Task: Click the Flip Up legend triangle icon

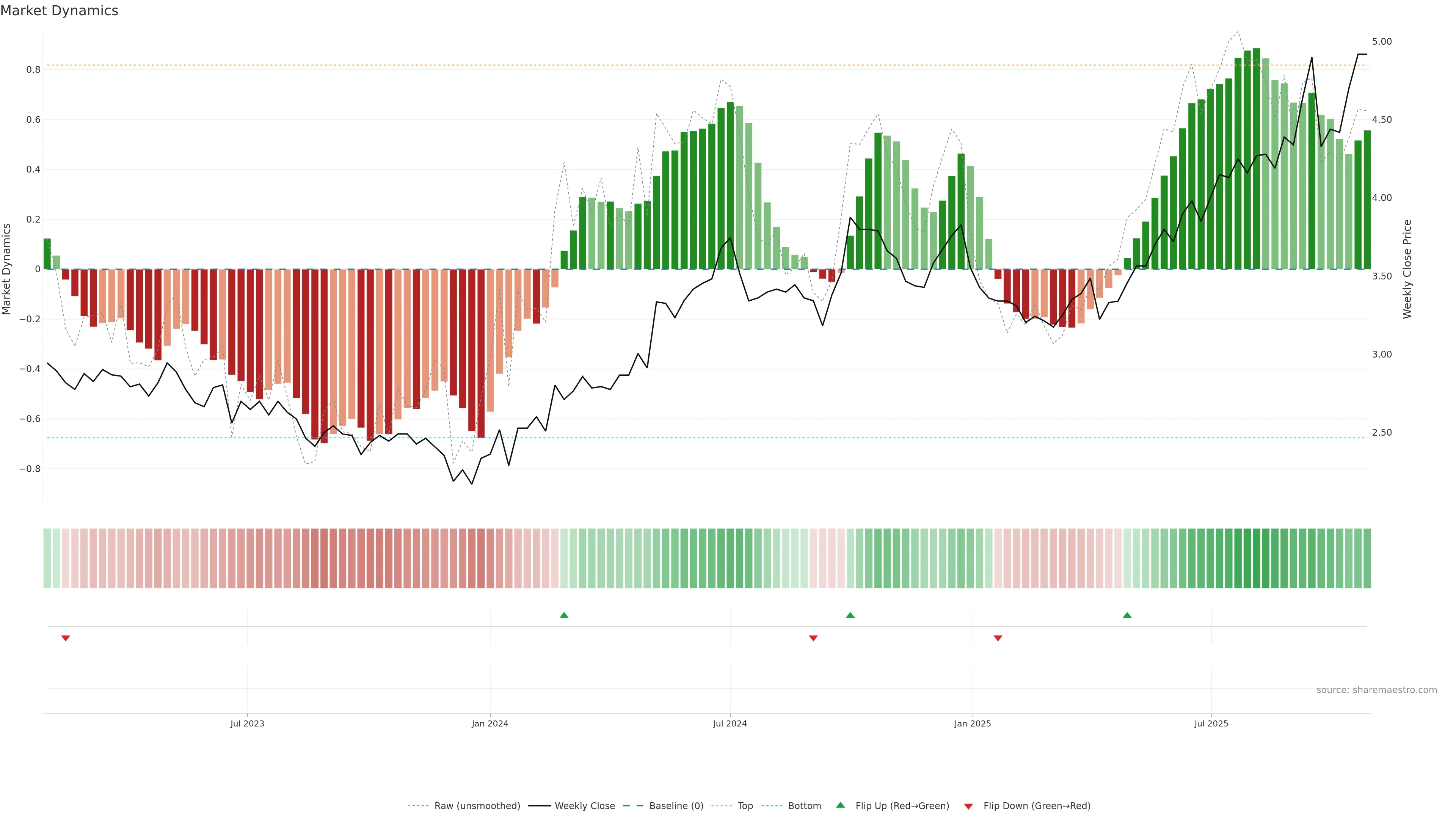Action: coord(841,805)
